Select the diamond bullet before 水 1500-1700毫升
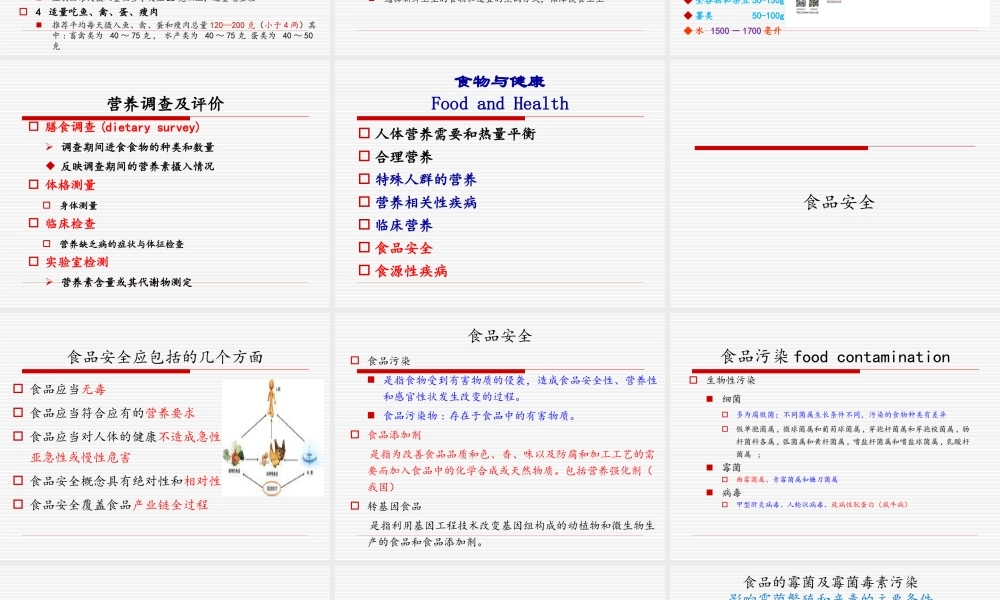This screenshot has height=600, width=1000. click(688, 30)
